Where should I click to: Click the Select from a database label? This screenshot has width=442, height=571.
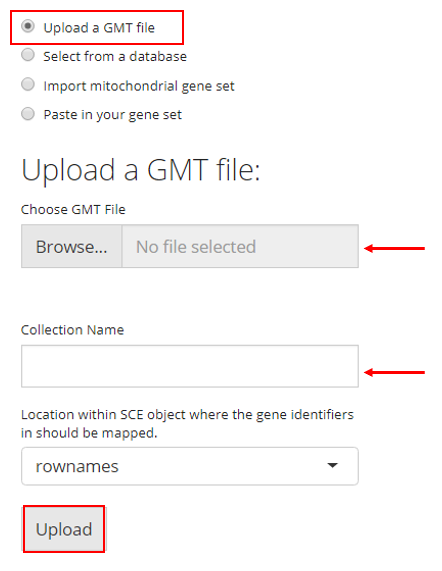pyautogui.click(x=115, y=56)
